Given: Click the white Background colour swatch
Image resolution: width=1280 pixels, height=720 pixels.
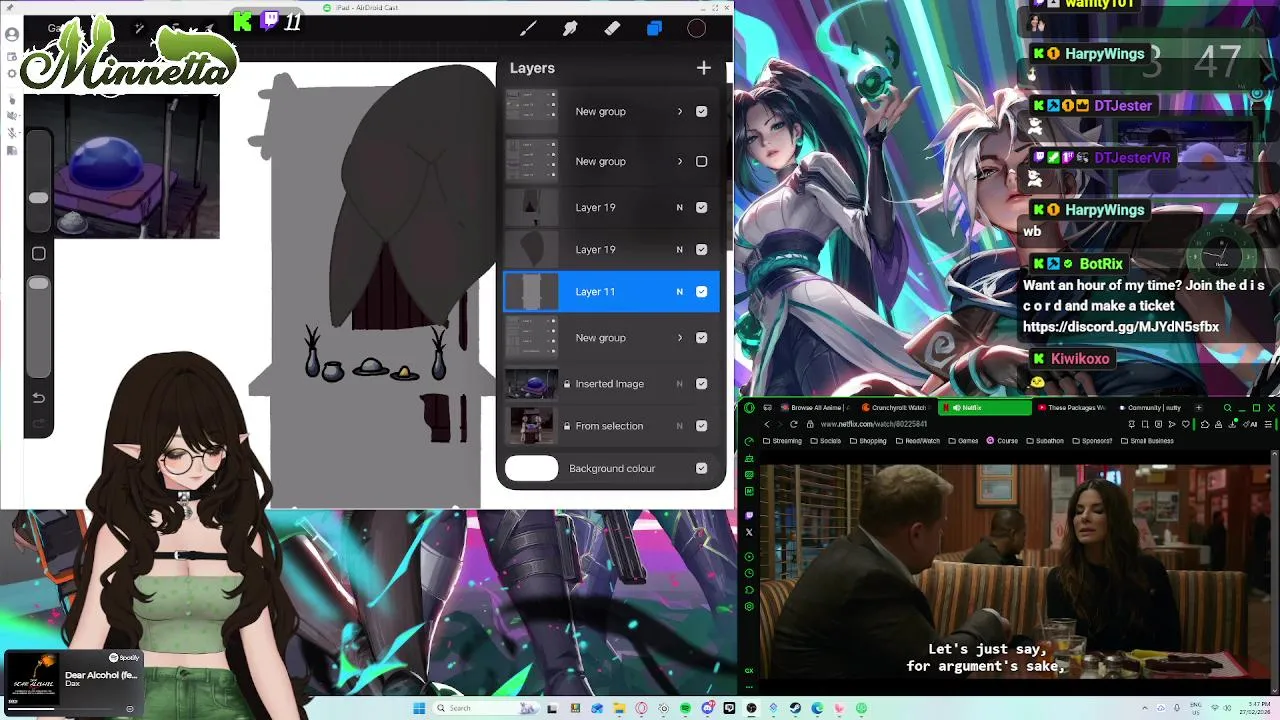Looking at the screenshot, I should pyautogui.click(x=531, y=468).
